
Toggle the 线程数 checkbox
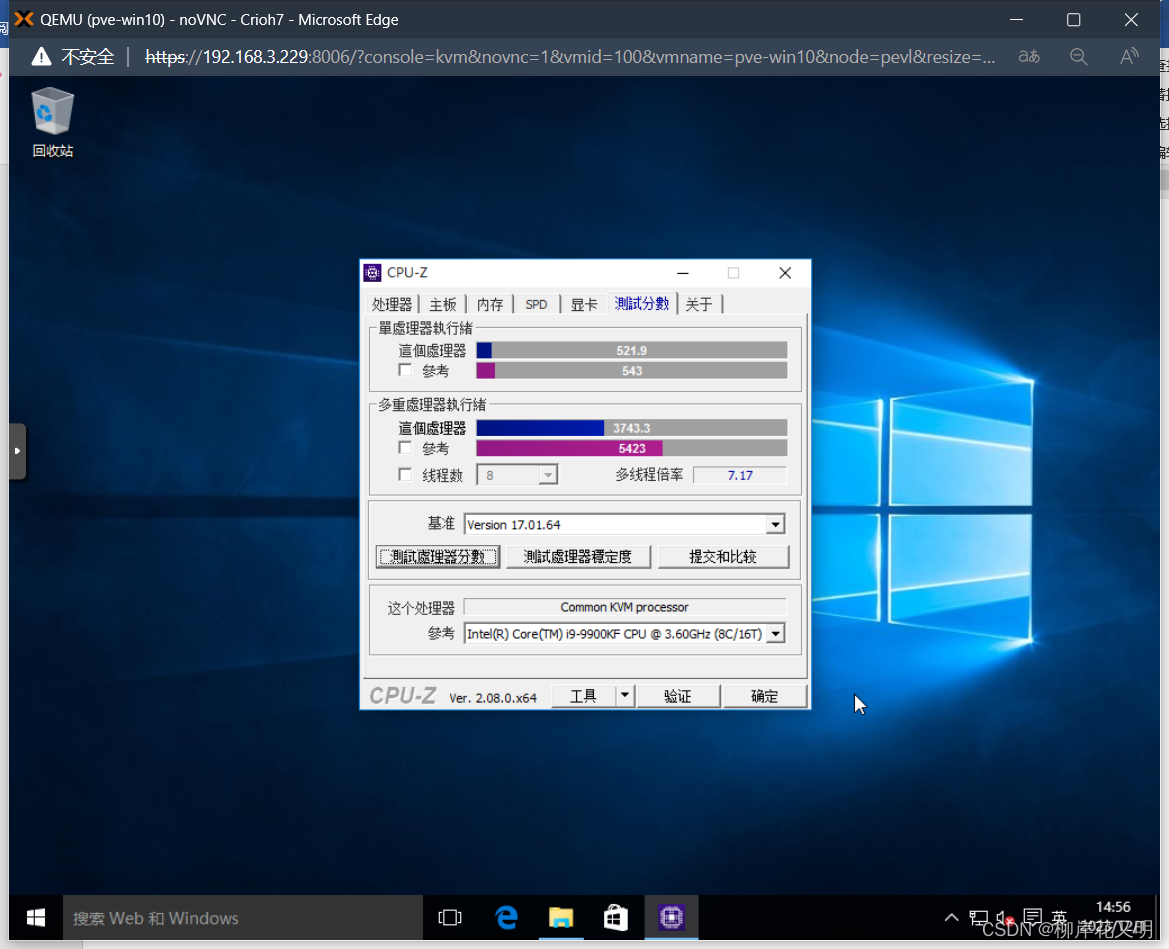(406, 475)
